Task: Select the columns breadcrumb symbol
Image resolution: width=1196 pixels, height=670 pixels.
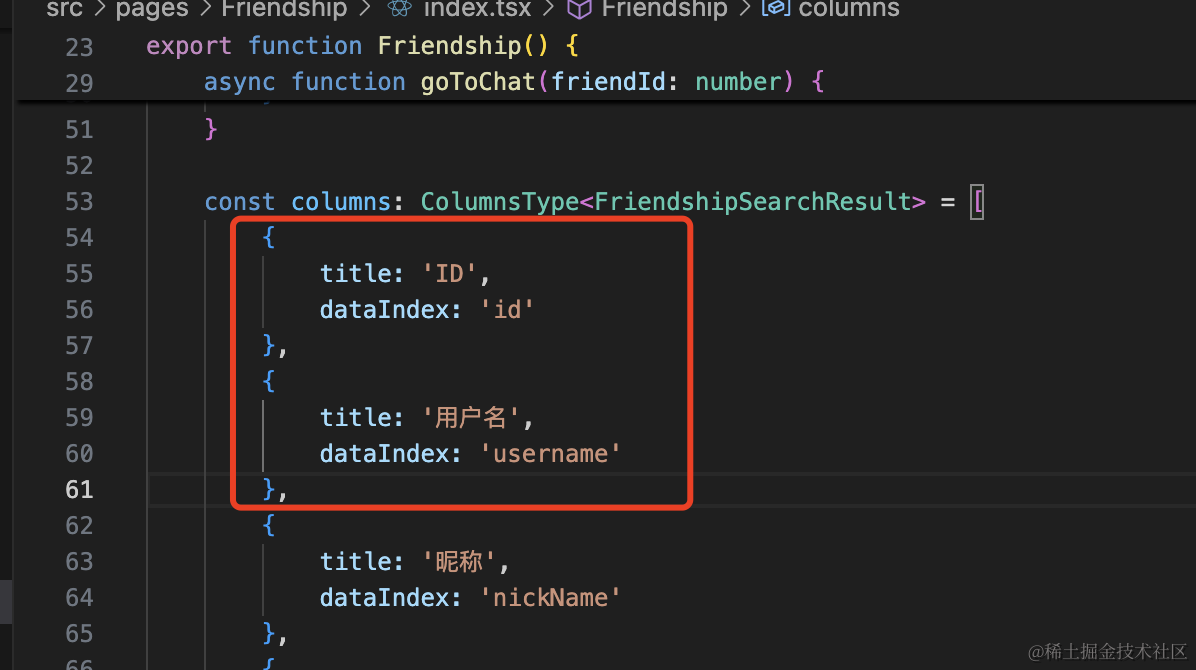Action: pos(849,9)
